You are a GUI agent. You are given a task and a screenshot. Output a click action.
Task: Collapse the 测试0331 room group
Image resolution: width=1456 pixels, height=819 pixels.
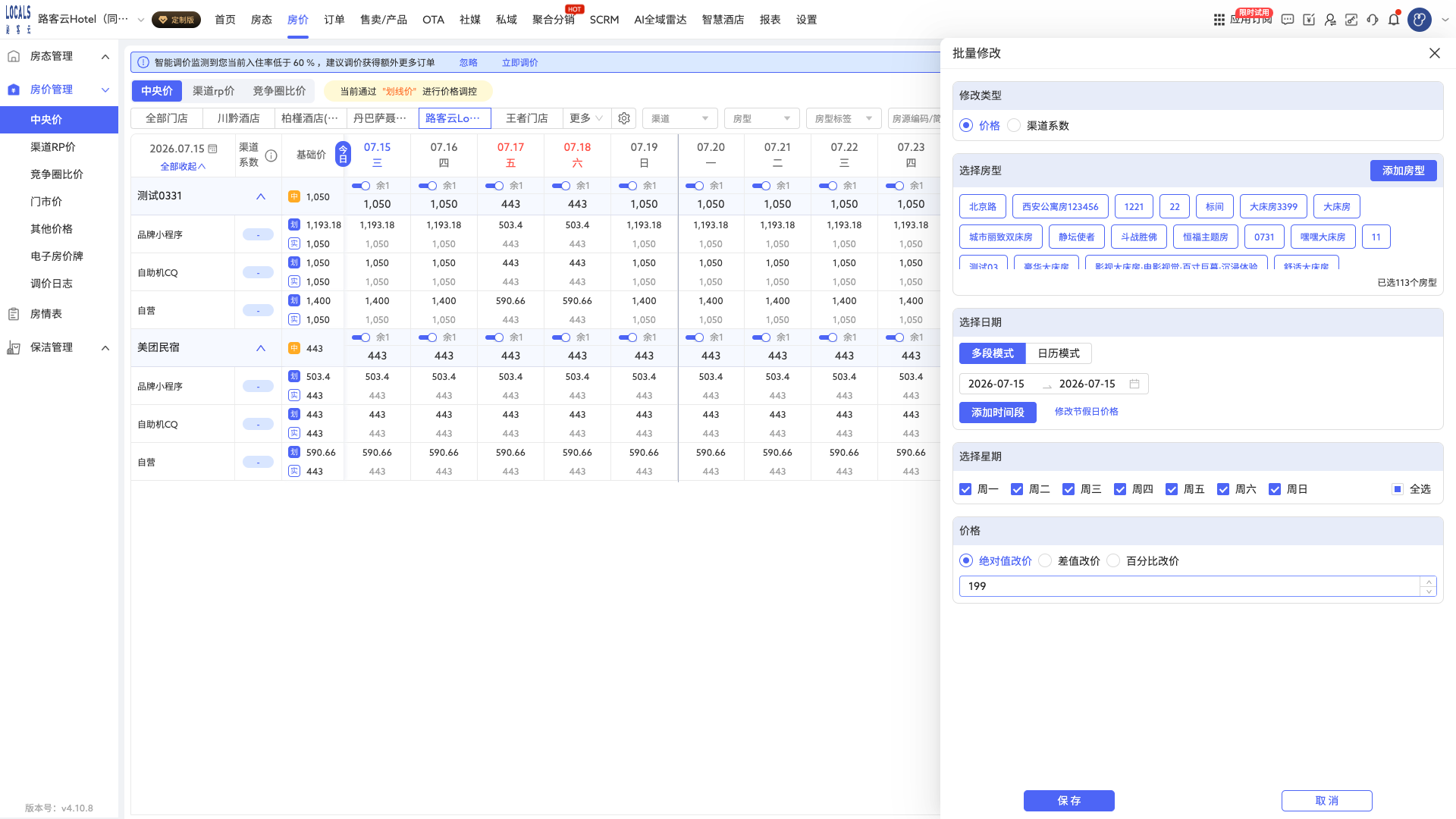[260, 196]
